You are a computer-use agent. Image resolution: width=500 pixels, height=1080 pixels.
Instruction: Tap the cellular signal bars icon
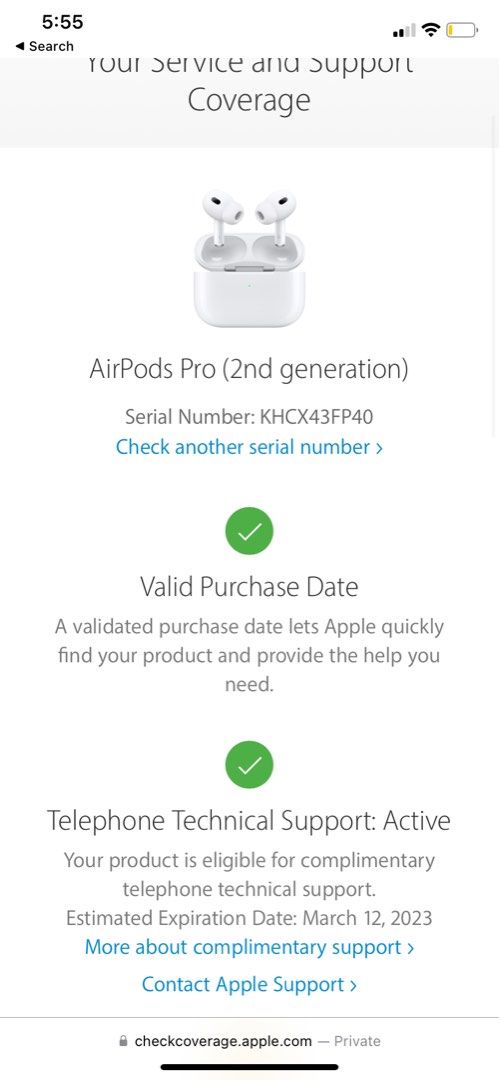pos(404,30)
